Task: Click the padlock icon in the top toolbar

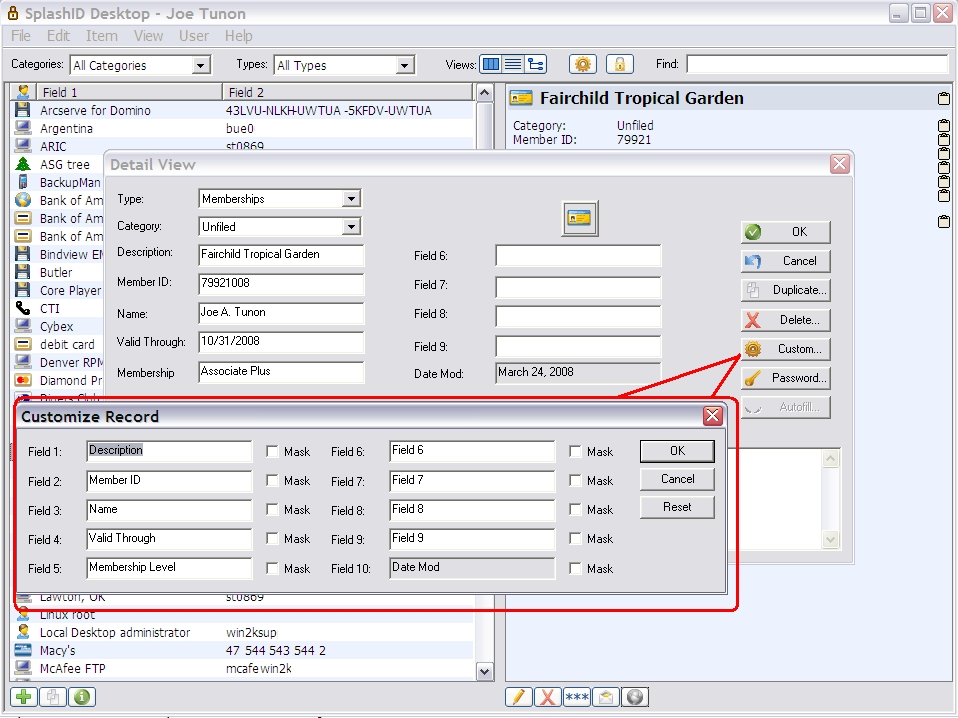Action: coord(619,64)
